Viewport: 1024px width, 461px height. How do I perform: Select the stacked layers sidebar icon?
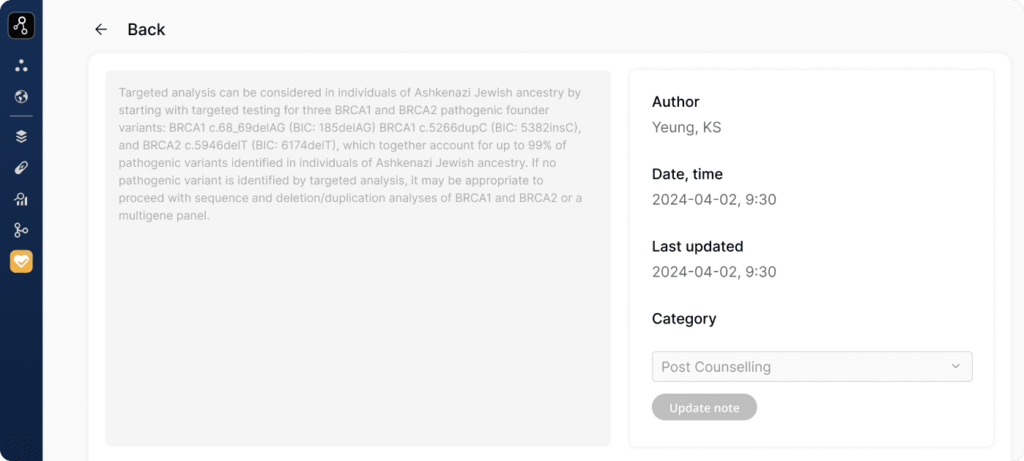tap(21, 136)
